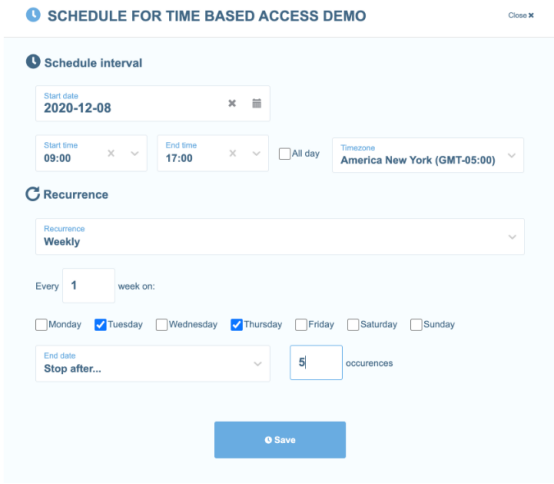This screenshot has width=554, height=484.
Task: Enable the All day checkbox
Action: tap(284, 154)
